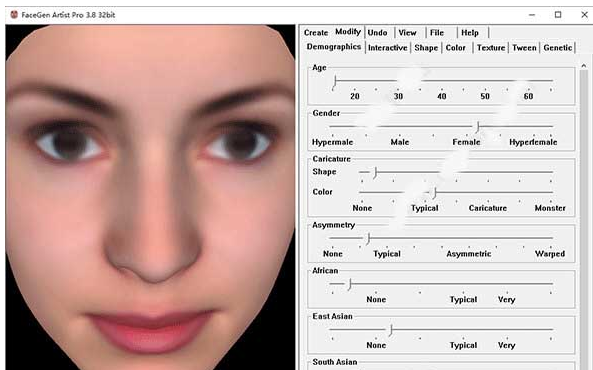Open the File tab
The image size is (593, 370).
click(x=437, y=33)
